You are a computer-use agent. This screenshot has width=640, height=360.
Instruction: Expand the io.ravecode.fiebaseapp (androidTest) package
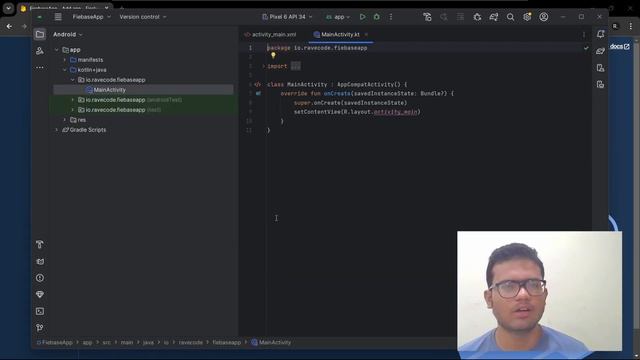point(73,100)
